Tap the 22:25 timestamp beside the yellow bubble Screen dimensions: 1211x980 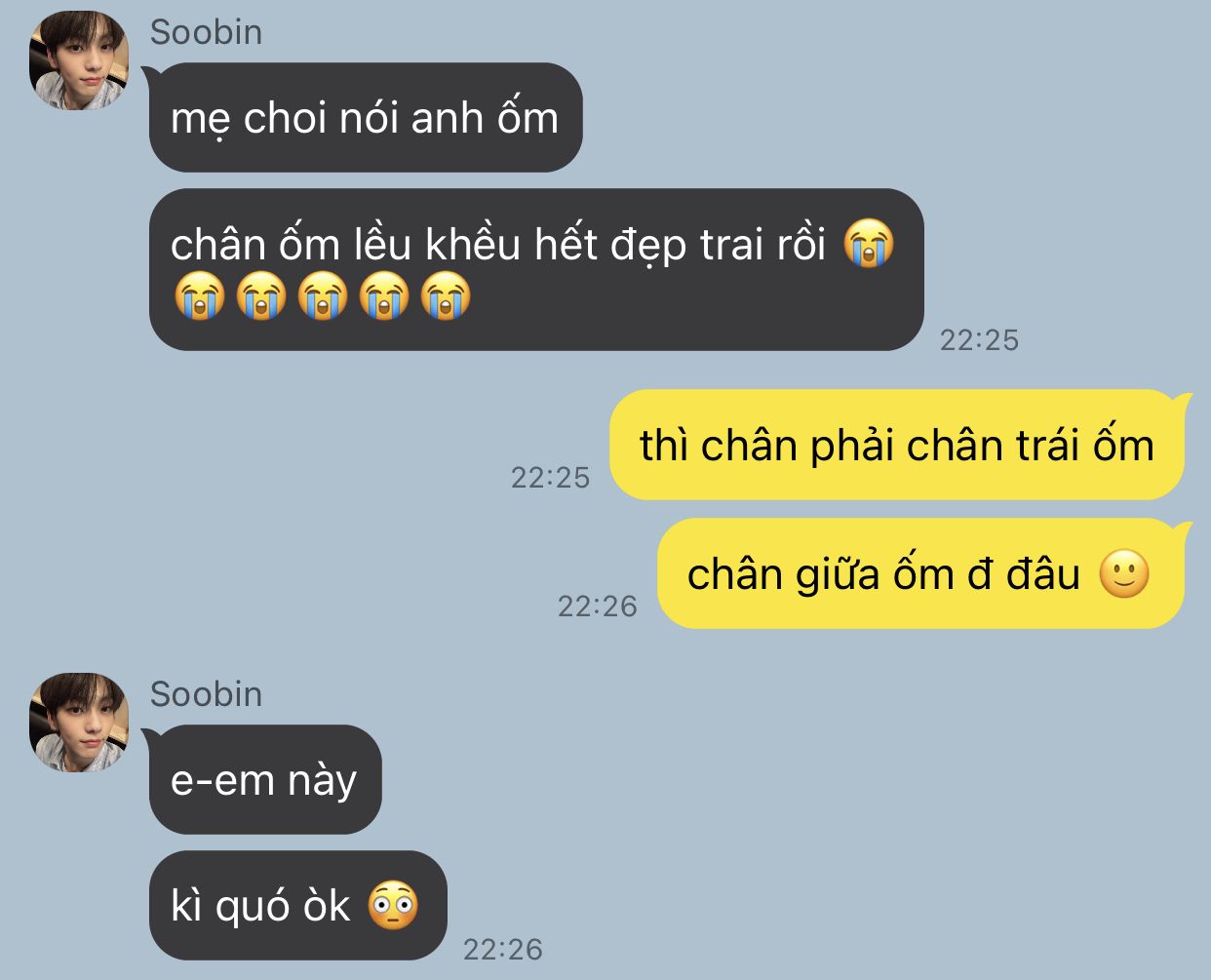coord(551,477)
